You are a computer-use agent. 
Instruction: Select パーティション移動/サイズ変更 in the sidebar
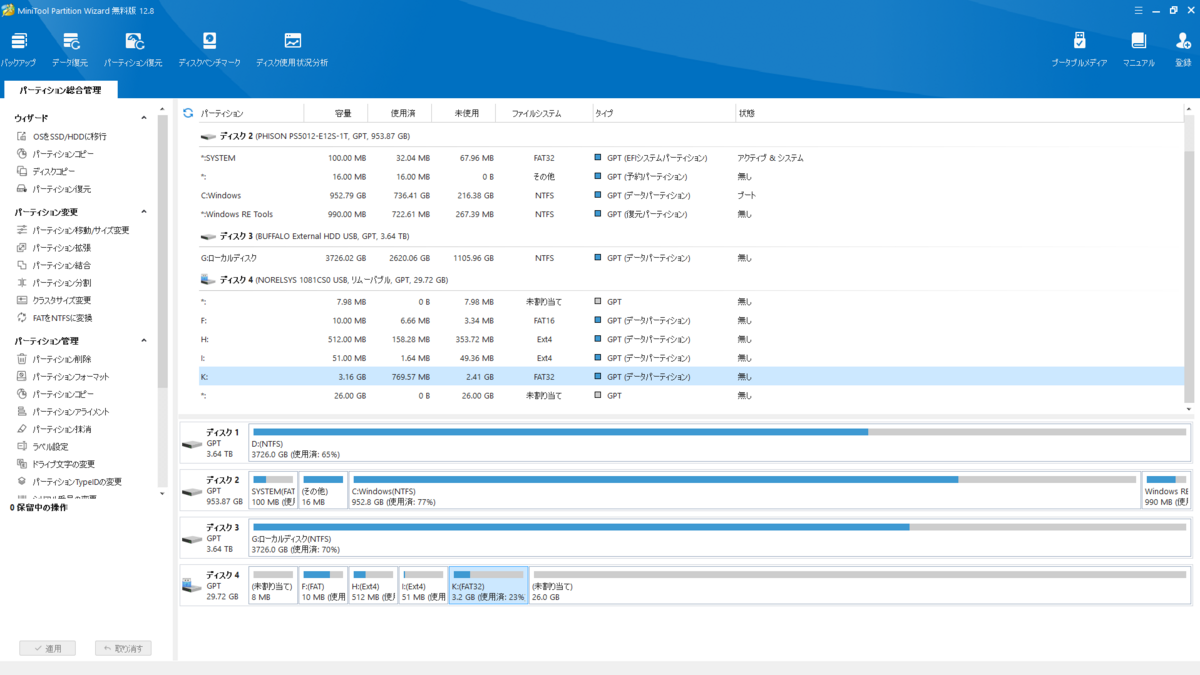(x=72, y=230)
